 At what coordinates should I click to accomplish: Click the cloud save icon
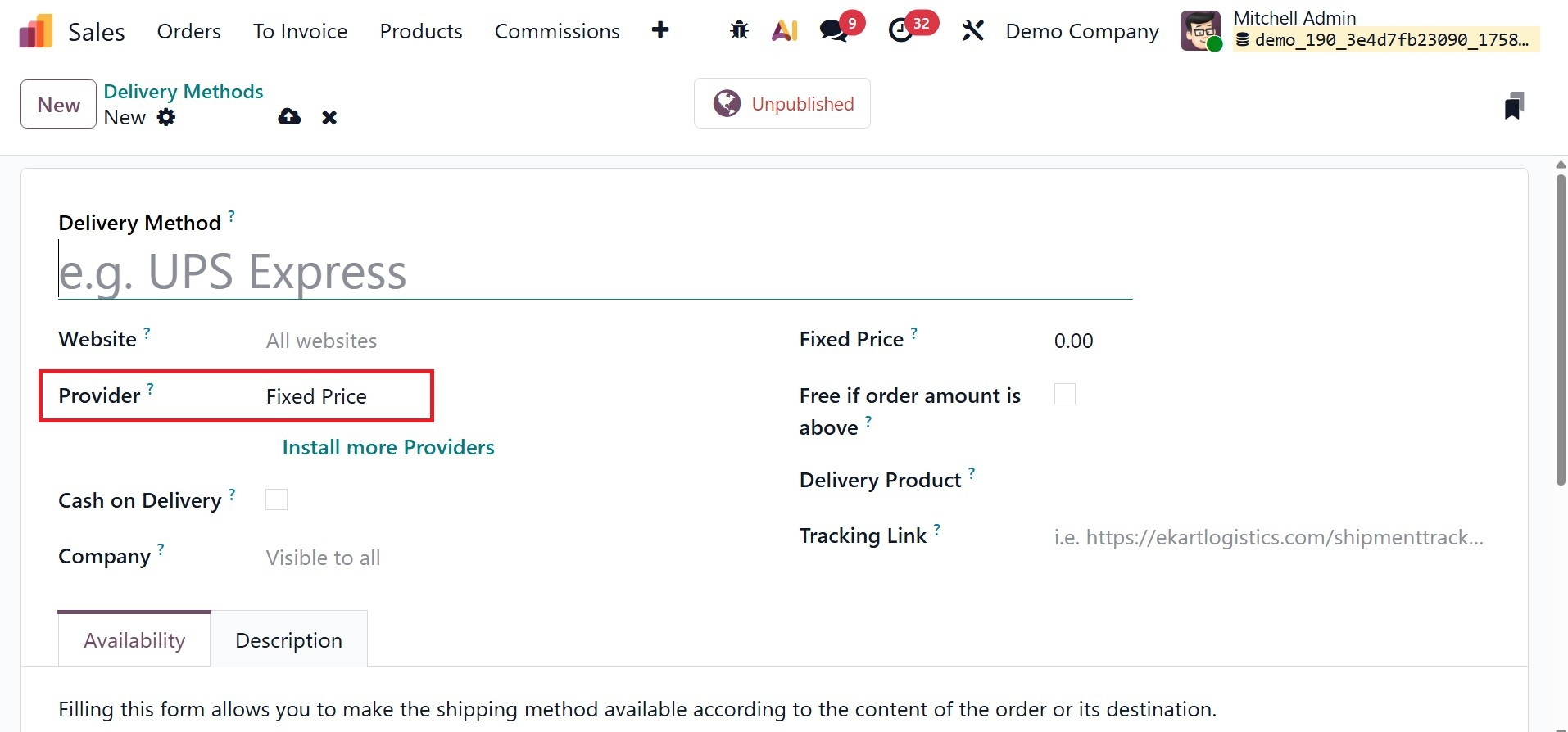point(289,117)
